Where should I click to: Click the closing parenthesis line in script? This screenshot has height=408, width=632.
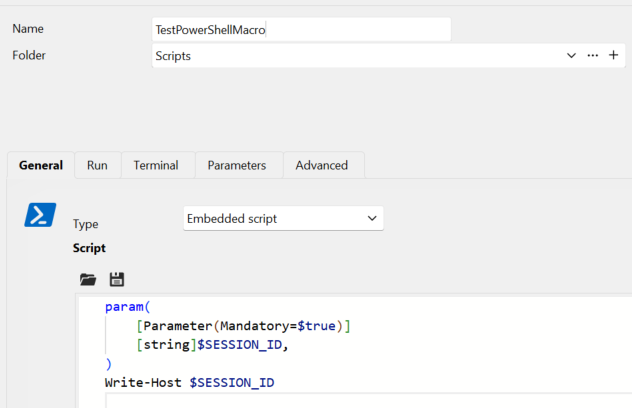(108, 364)
